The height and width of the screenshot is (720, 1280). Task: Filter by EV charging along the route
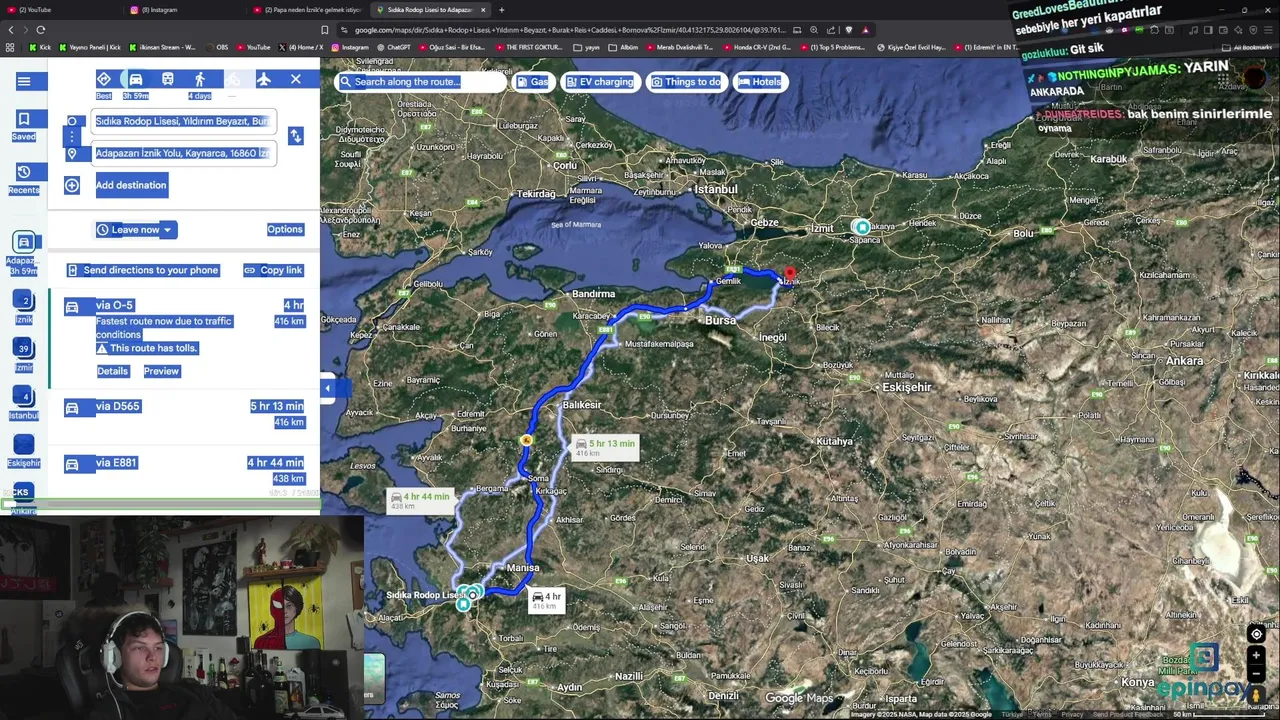coord(600,82)
